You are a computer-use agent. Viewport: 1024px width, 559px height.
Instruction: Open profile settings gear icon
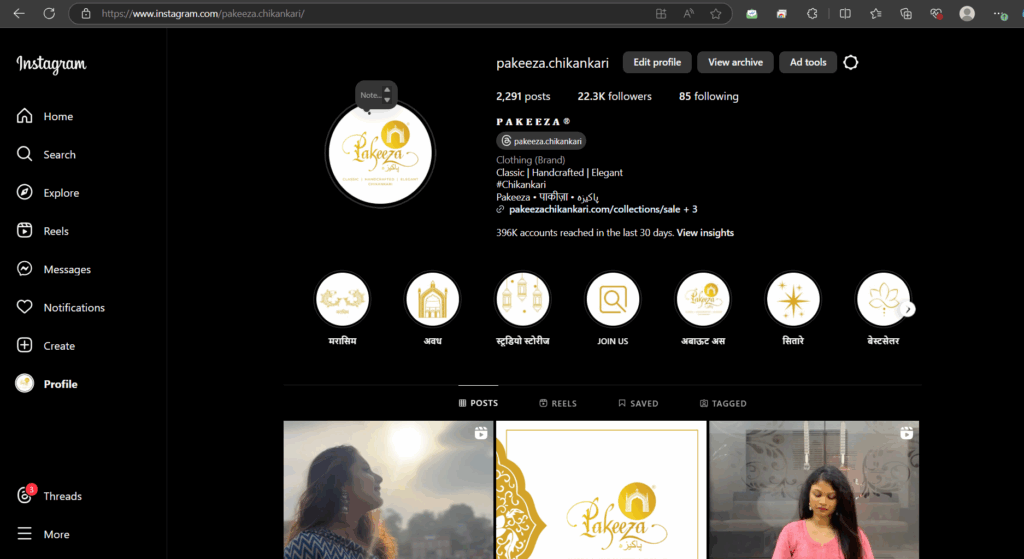[850, 62]
